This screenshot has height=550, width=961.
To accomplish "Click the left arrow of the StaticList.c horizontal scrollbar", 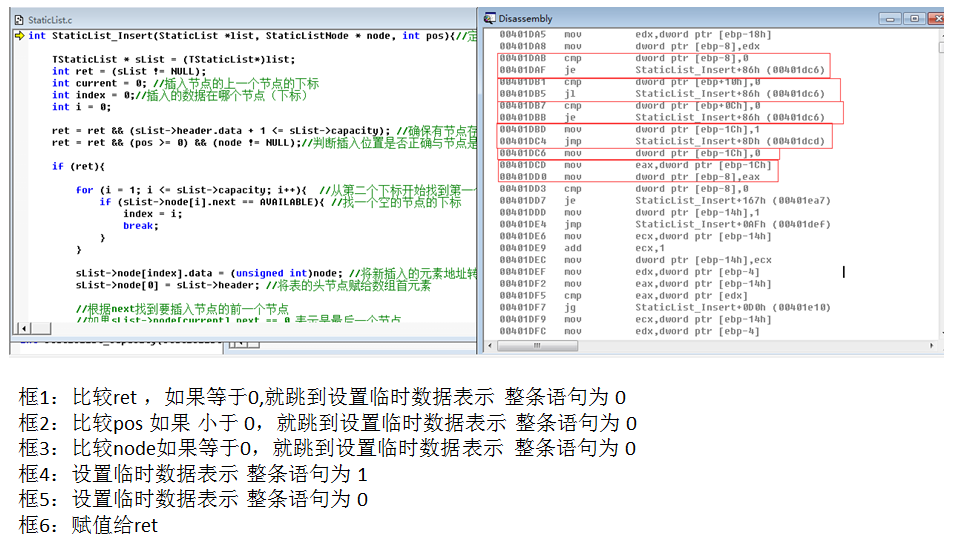I will (x=23, y=329).
